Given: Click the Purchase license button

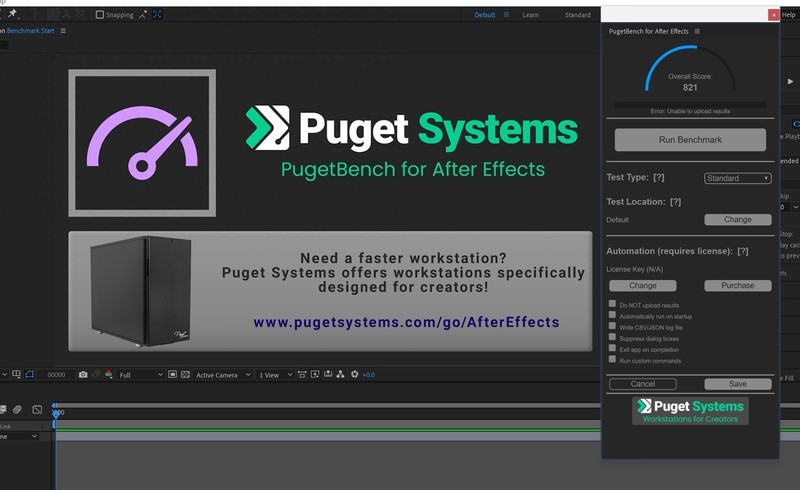Looking at the screenshot, I should (738, 285).
